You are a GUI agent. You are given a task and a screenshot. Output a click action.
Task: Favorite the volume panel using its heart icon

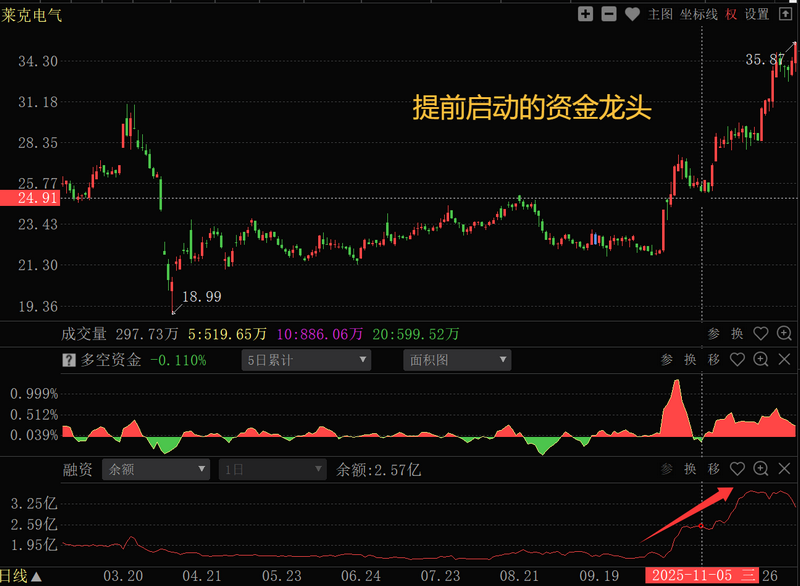click(760, 333)
